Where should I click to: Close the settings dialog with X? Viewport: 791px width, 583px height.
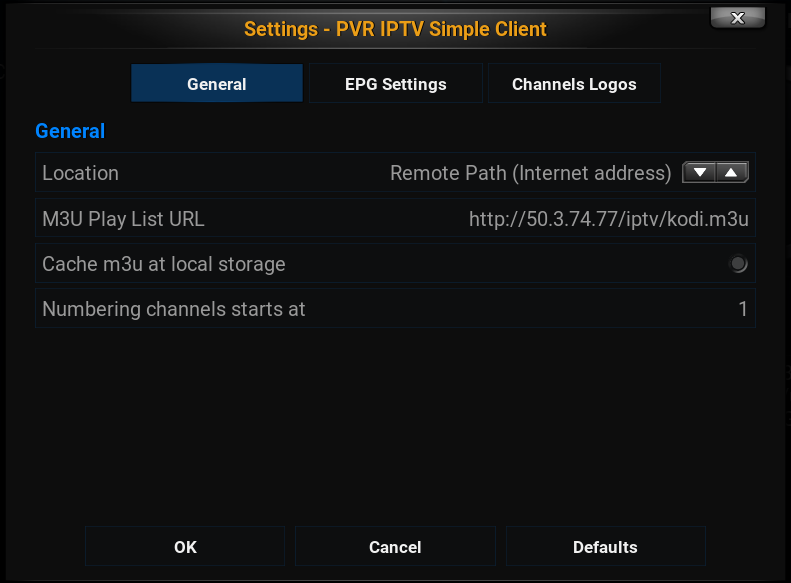(738, 18)
